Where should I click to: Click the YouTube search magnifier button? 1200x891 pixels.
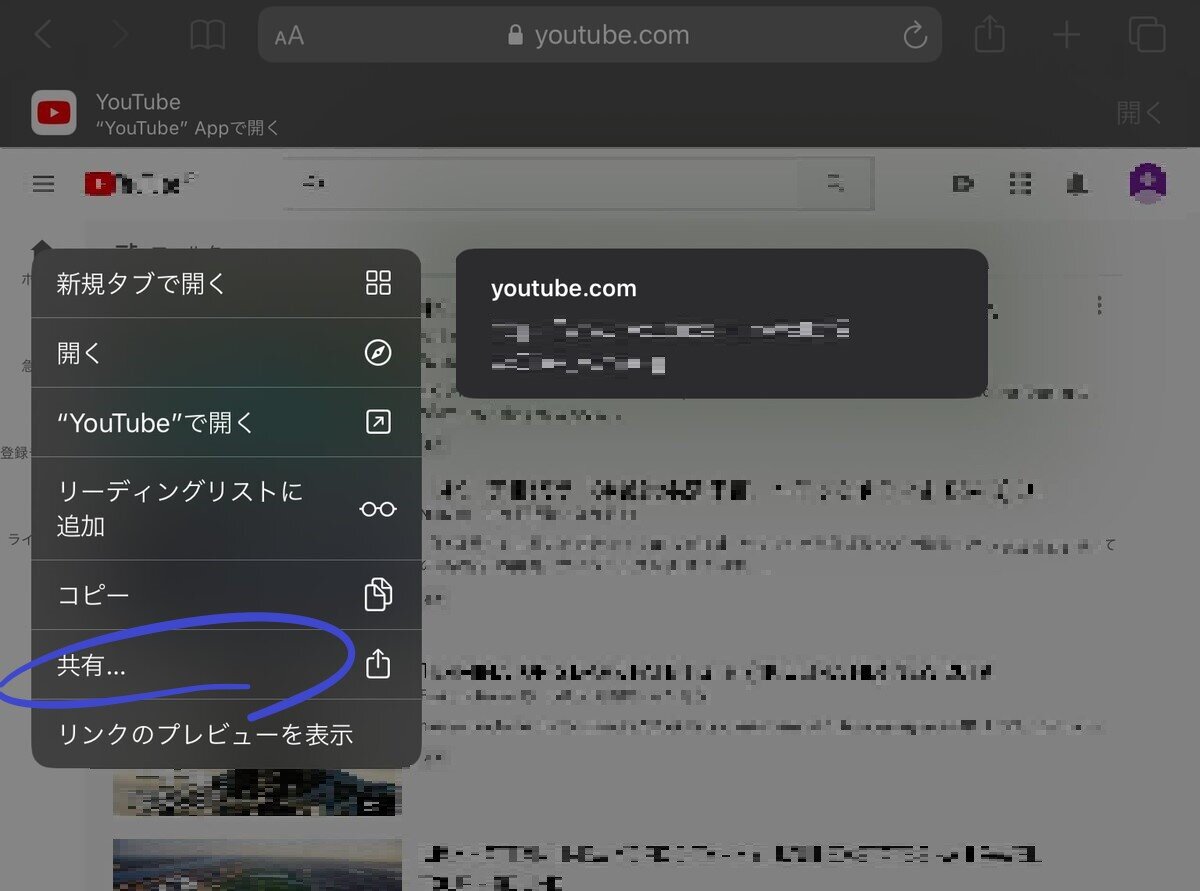click(x=834, y=183)
